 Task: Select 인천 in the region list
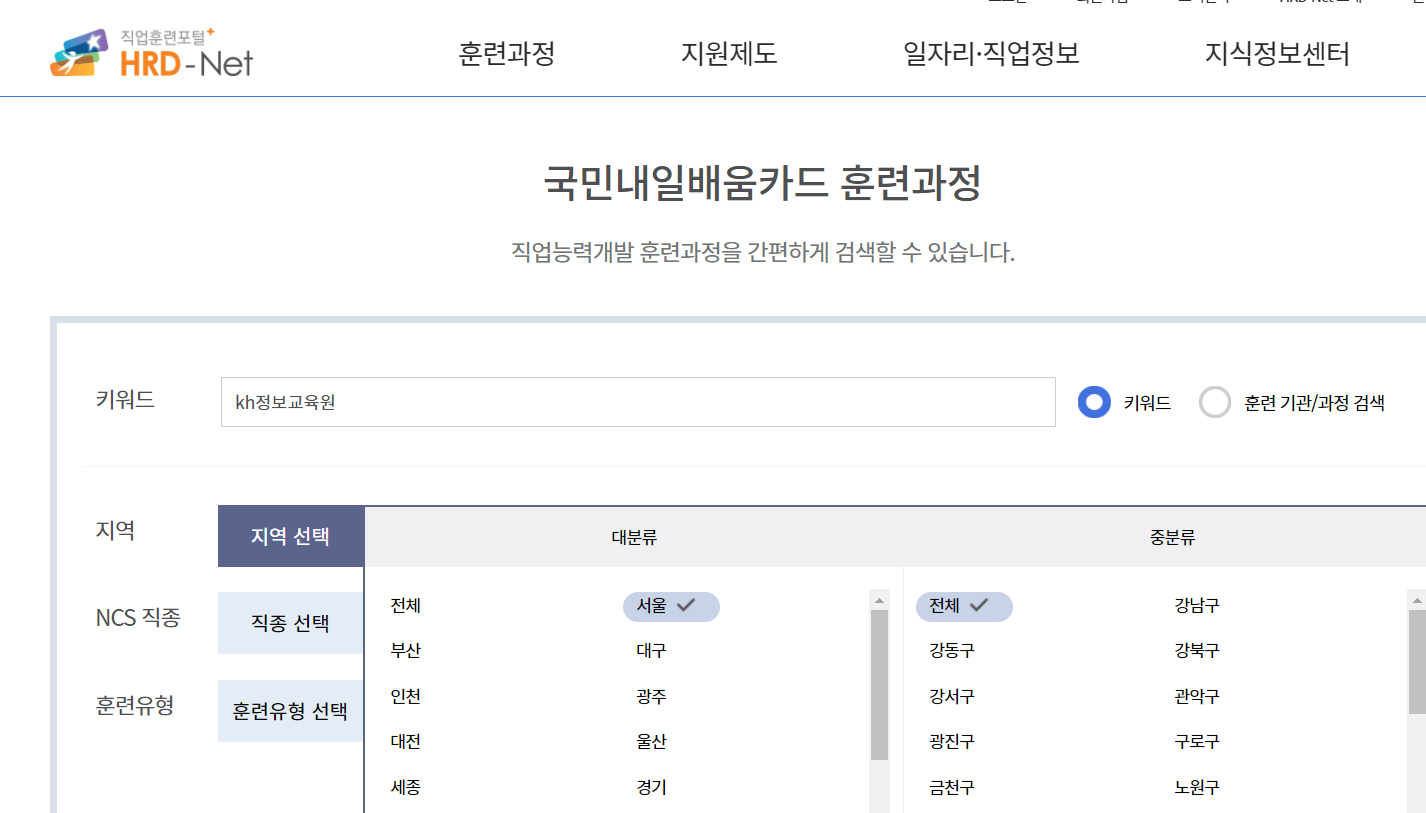click(x=406, y=697)
